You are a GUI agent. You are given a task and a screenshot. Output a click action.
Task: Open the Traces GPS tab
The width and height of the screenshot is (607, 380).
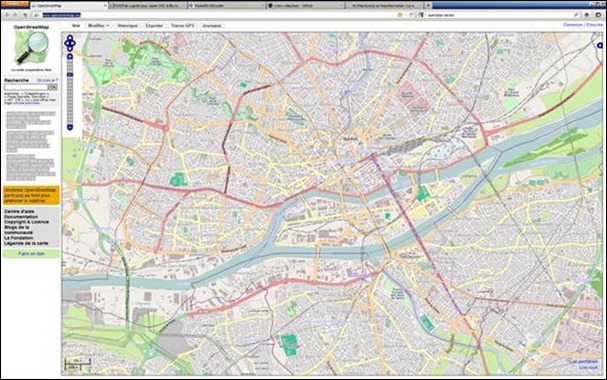(182, 26)
